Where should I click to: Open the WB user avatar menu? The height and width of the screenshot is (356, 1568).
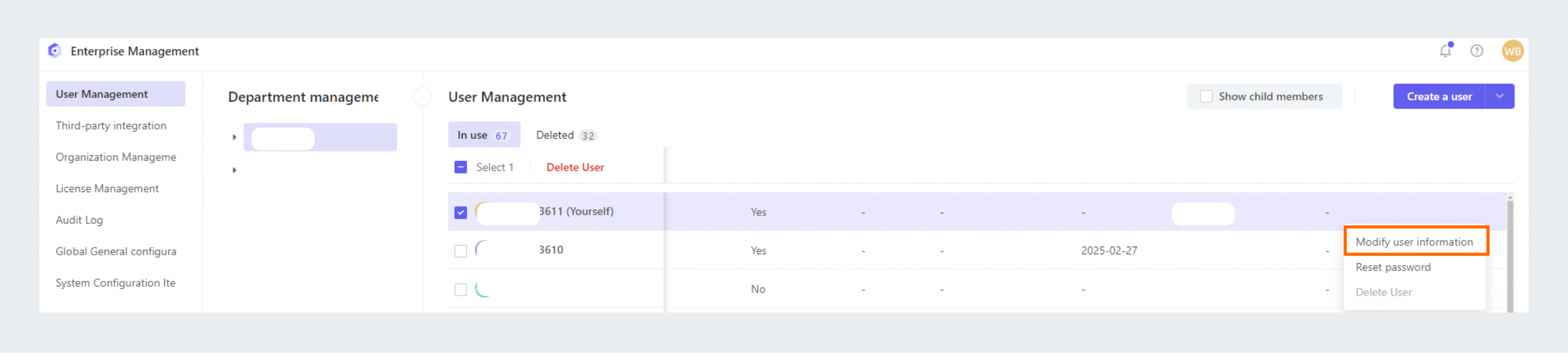coord(1512,51)
